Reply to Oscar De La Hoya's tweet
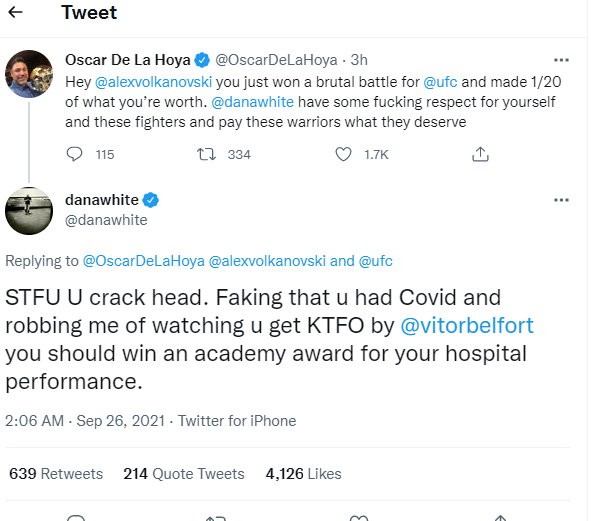 pos(76,154)
